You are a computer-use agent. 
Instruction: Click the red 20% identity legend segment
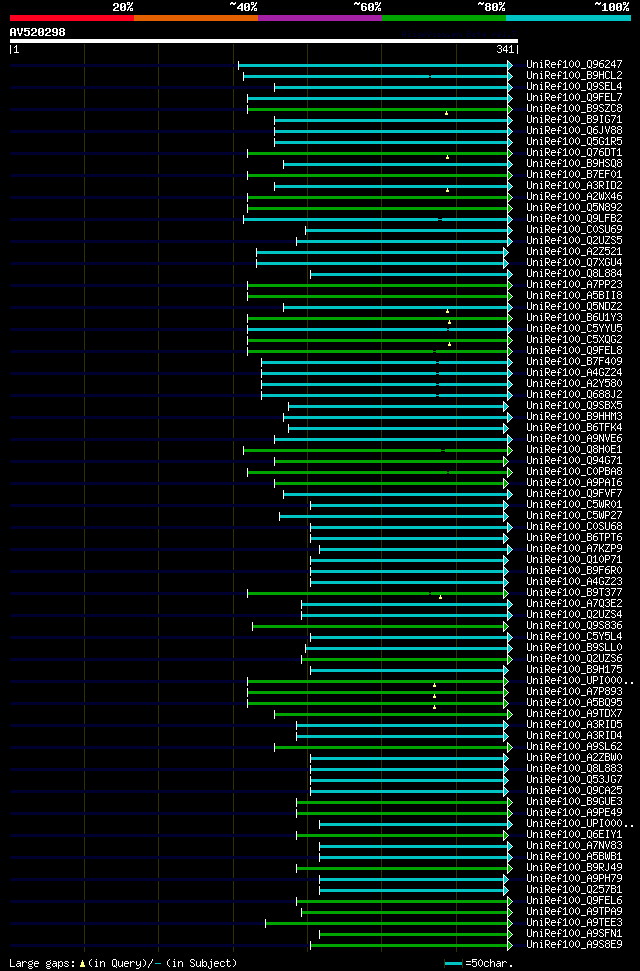pyautogui.click(x=72, y=18)
